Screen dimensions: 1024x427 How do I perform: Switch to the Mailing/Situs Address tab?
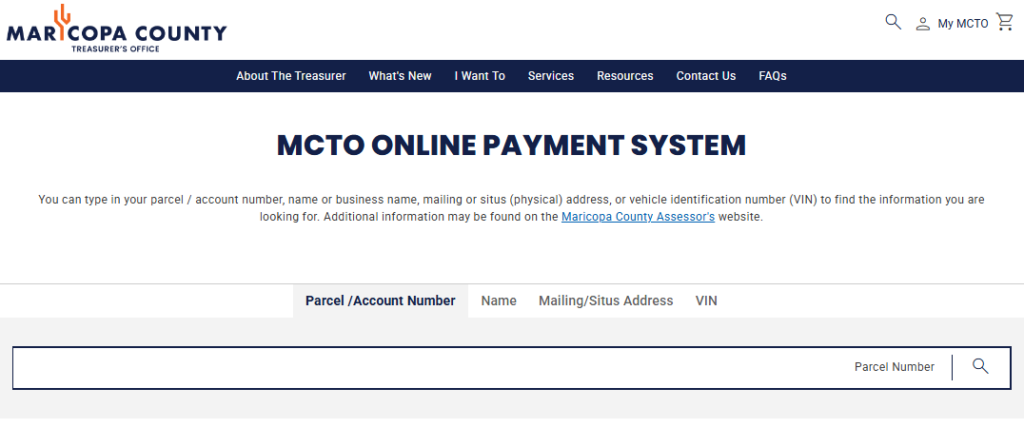(606, 301)
